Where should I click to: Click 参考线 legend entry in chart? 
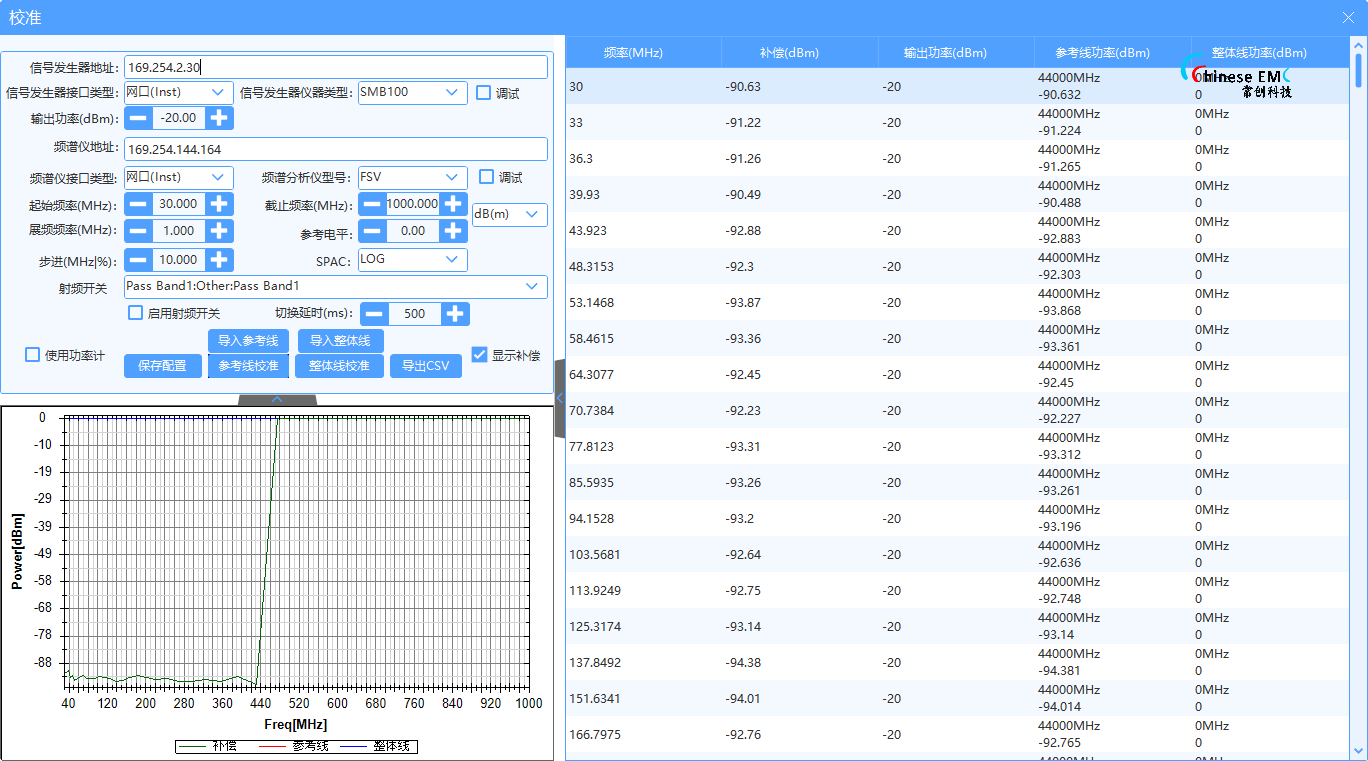tap(294, 746)
